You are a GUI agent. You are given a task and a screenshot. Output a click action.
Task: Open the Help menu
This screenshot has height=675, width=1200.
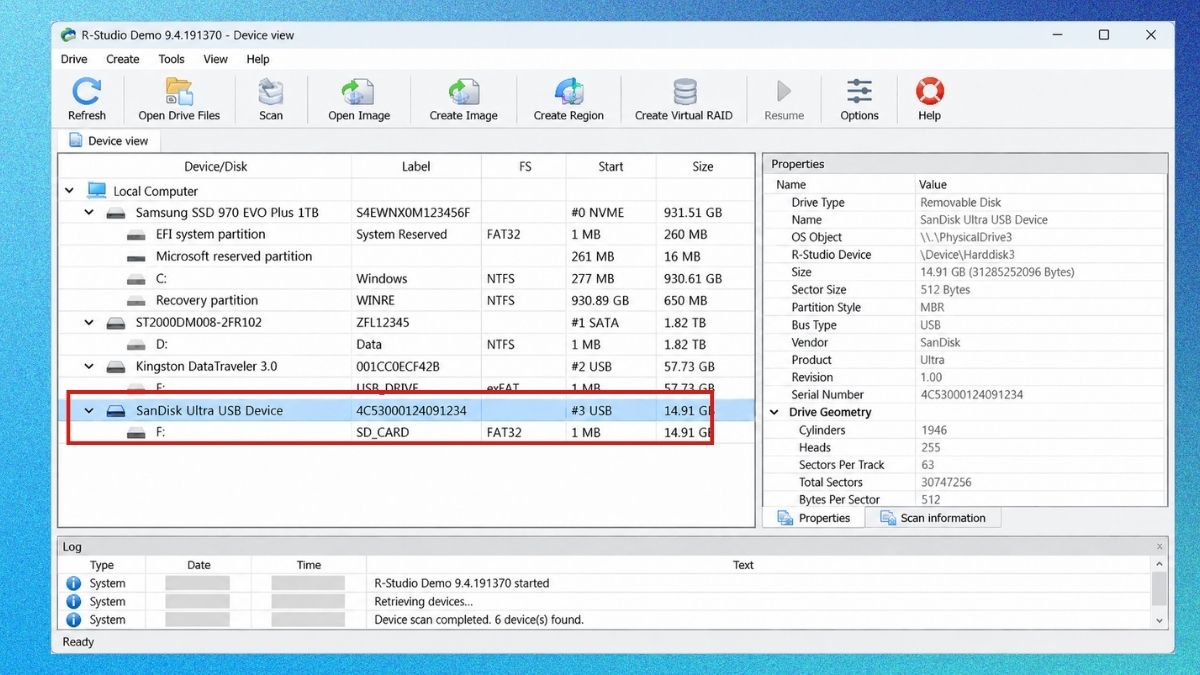(258, 59)
